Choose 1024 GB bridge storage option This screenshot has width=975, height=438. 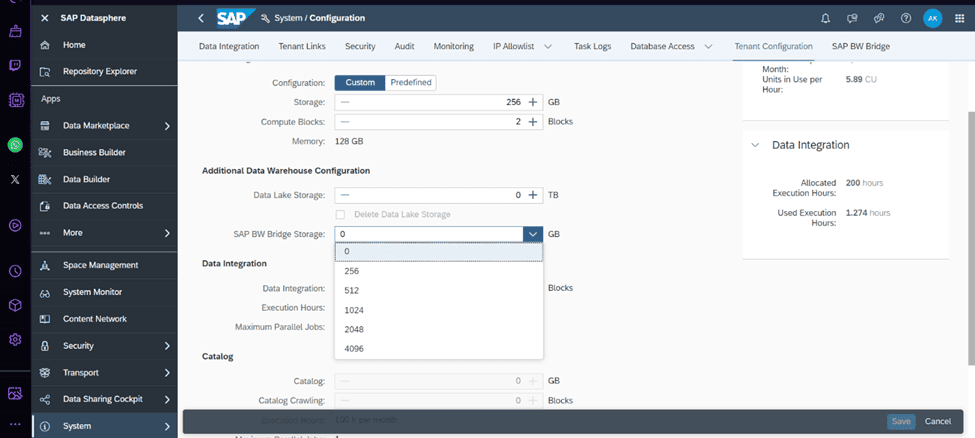coord(439,310)
